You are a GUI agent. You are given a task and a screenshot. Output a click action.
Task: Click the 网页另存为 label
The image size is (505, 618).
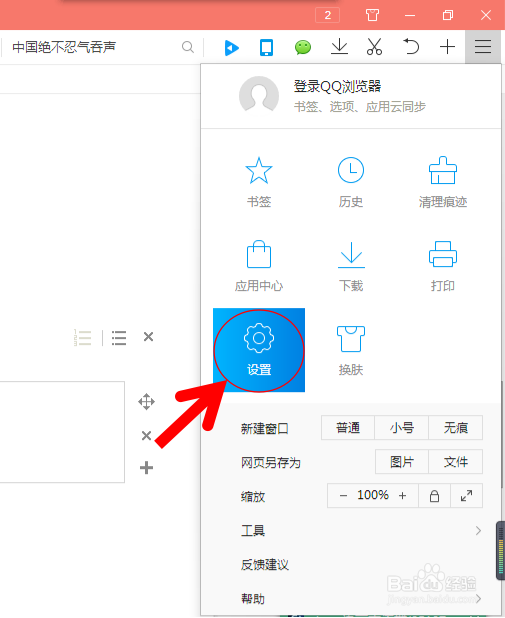coord(271,462)
